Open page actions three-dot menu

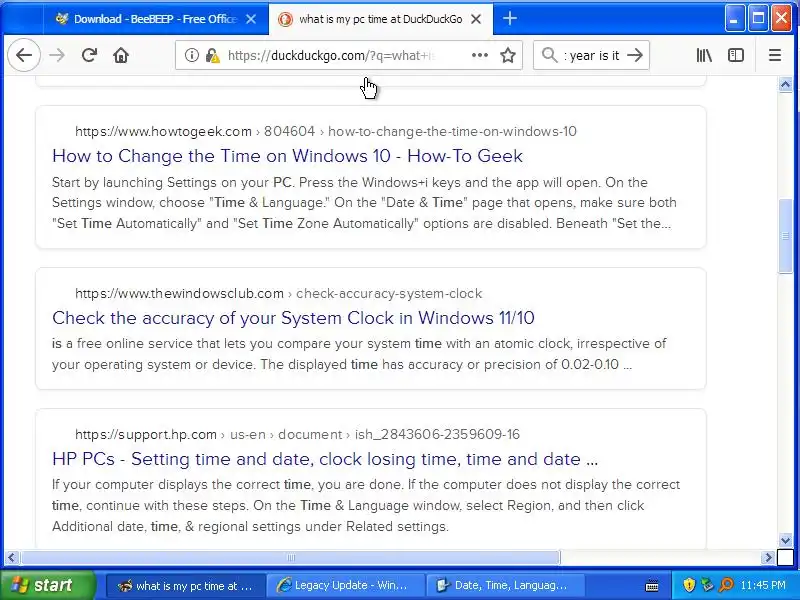point(480,55)
